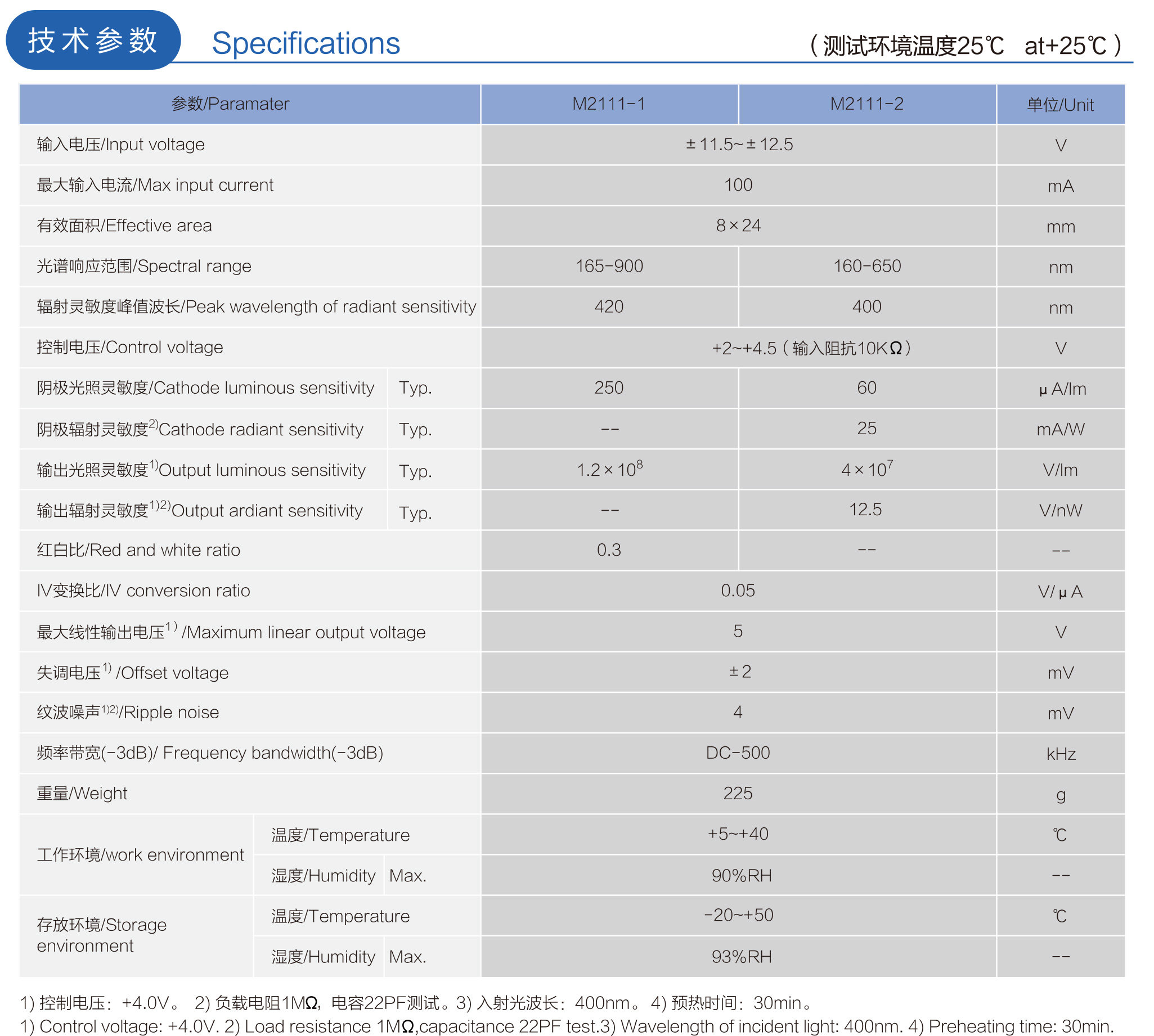The image size is (1154, 1036).
Task: Click the work environment row label
Action: 140,854
